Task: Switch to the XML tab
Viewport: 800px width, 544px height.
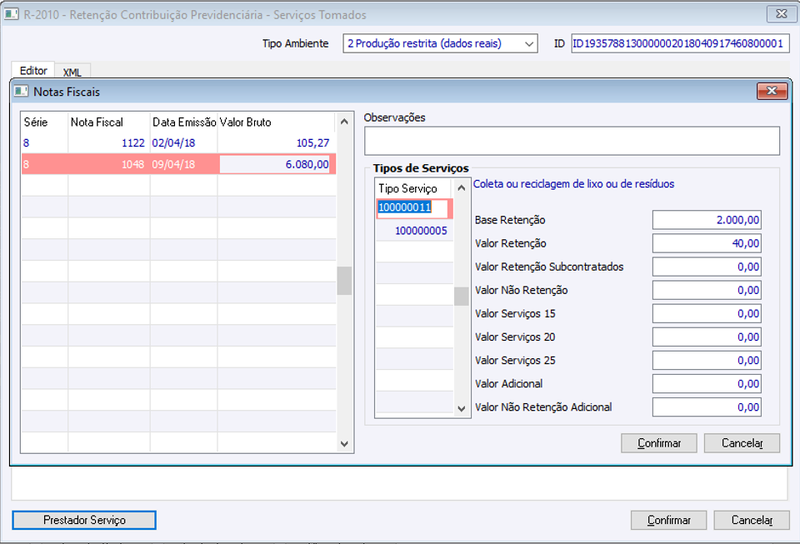Action: pyautogui.click(x=72, y=72)
